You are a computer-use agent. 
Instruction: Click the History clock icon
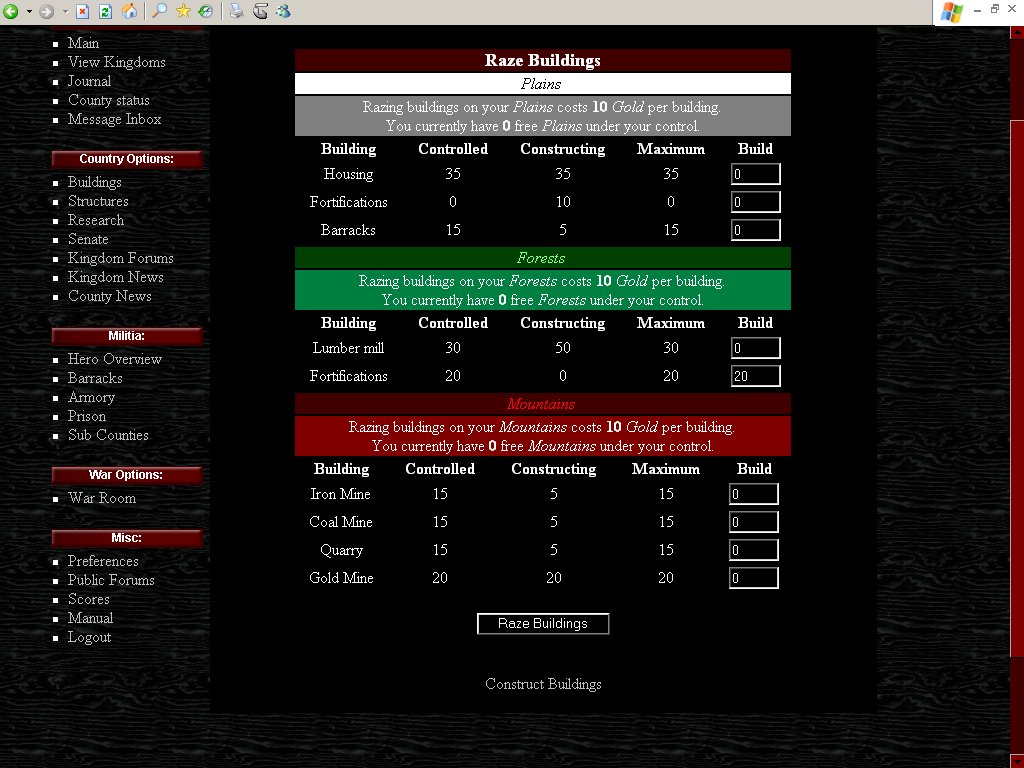(205, 12)
